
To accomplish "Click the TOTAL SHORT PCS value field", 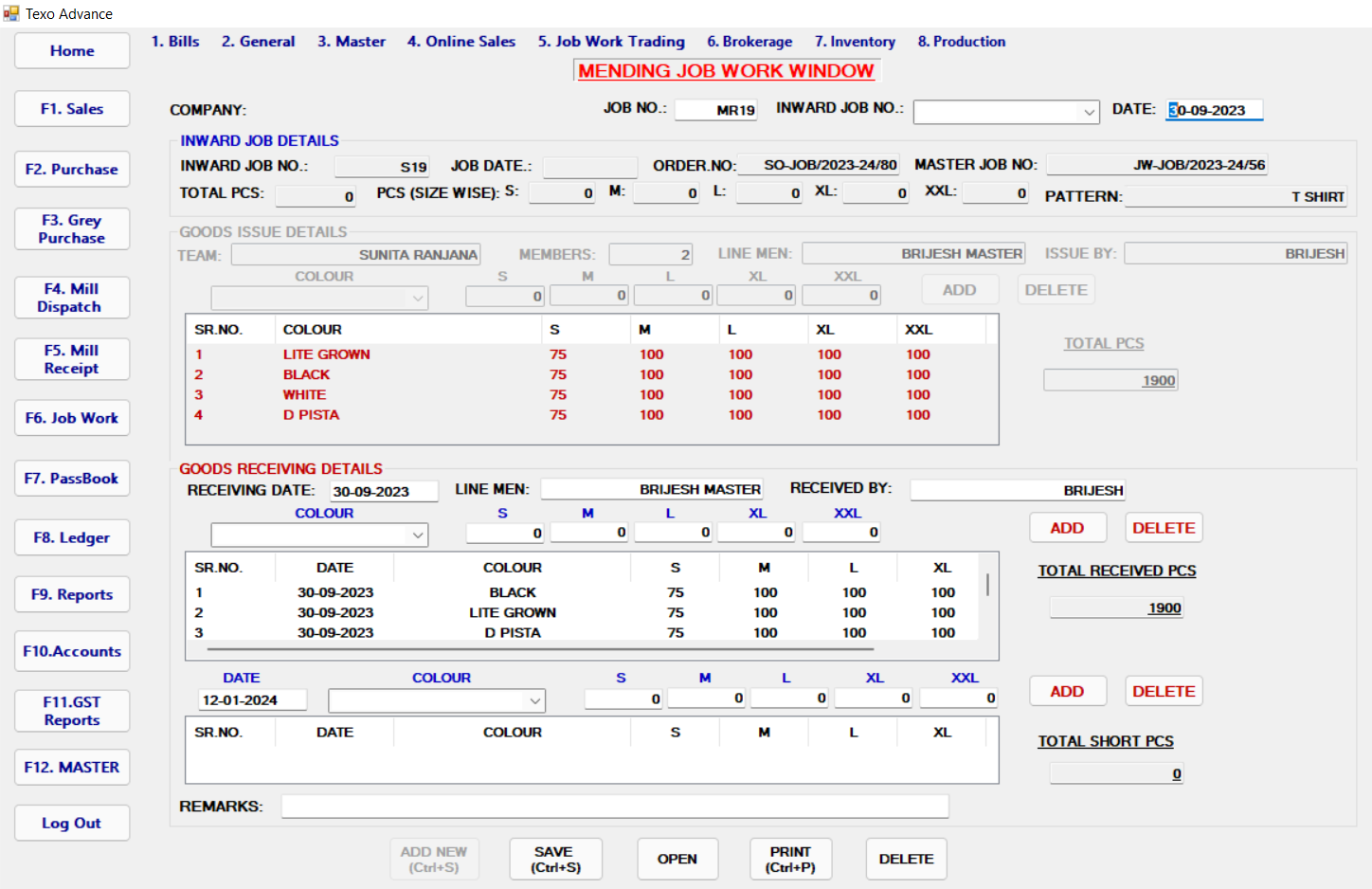I will [x=1116, y=774].
